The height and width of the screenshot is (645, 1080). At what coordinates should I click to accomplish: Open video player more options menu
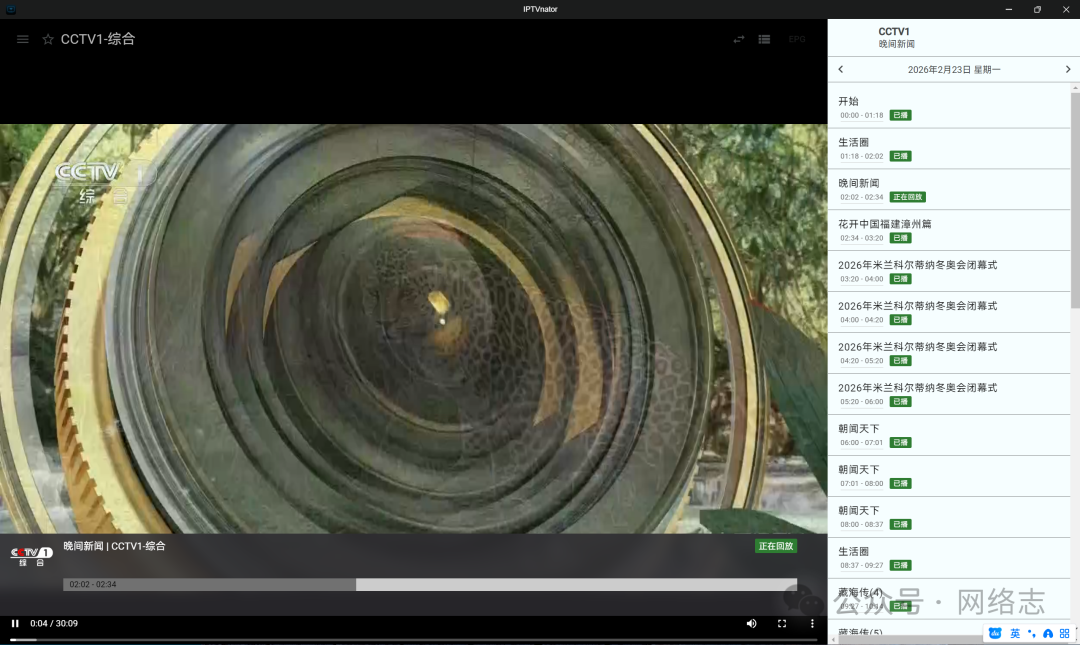pyautogui.click(x=812, y=623)
